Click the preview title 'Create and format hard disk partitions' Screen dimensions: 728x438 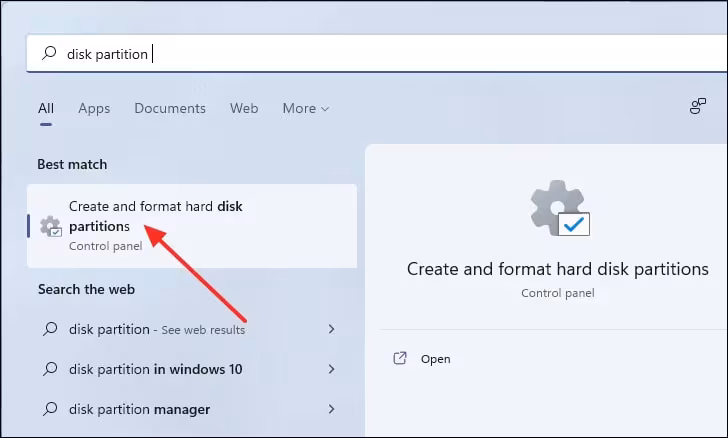557,269
